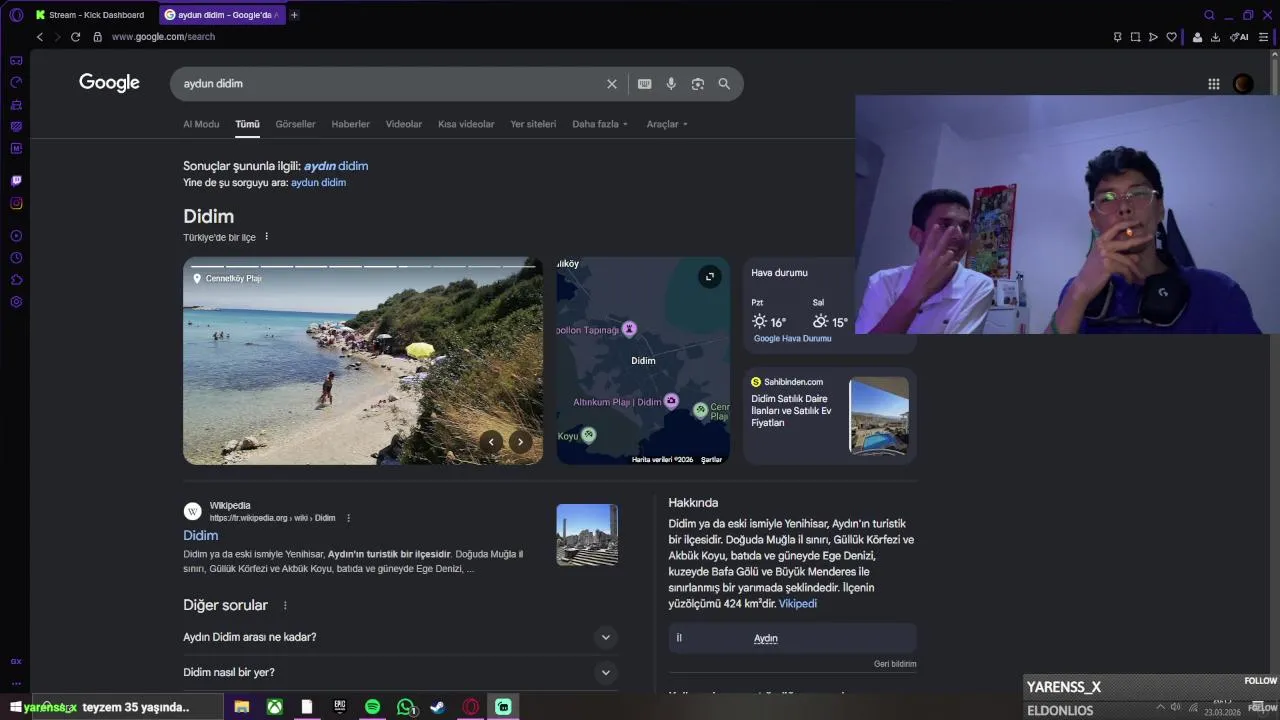Open the Player icon in sidebar
Screen dimensions: 1280x720
coord(16,236)
